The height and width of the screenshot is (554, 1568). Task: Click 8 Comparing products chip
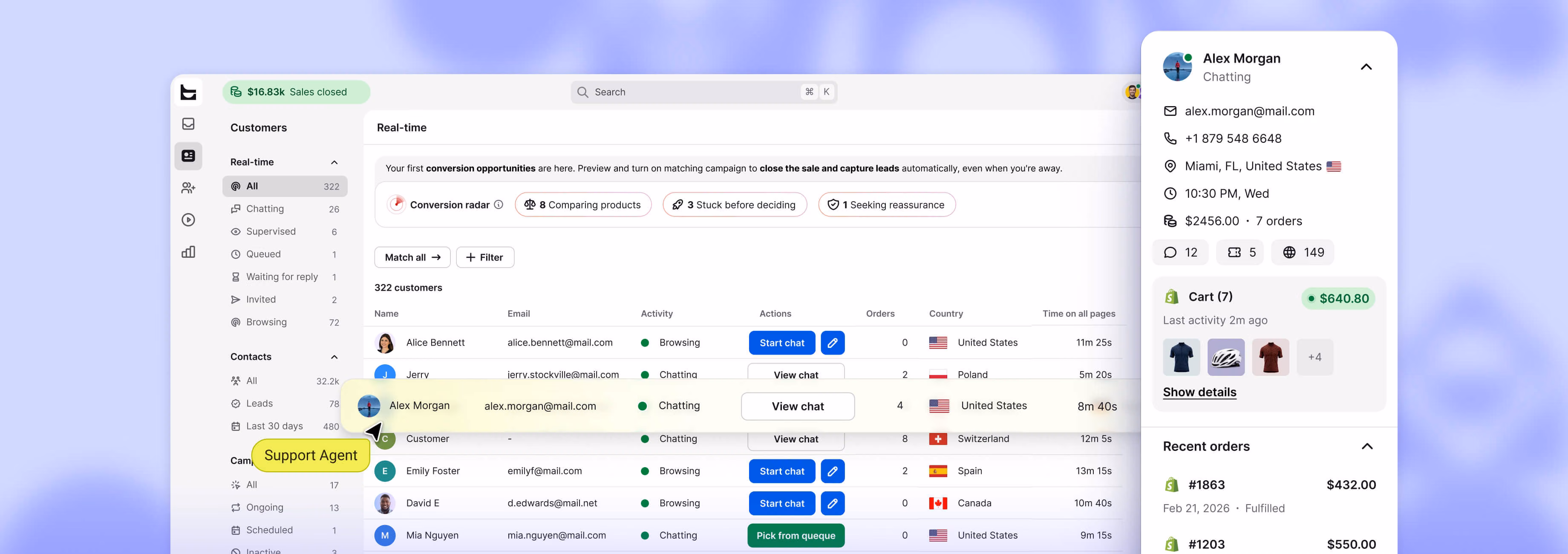[x=583, y=205]
